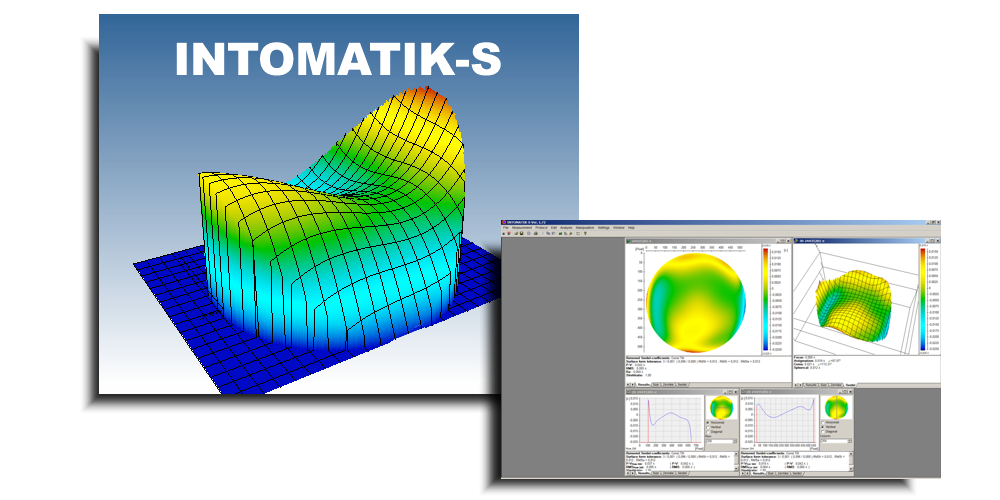This screenshot has width=1000, height=500.
Task: Open the Protocol menu
Action: [541, 228]
